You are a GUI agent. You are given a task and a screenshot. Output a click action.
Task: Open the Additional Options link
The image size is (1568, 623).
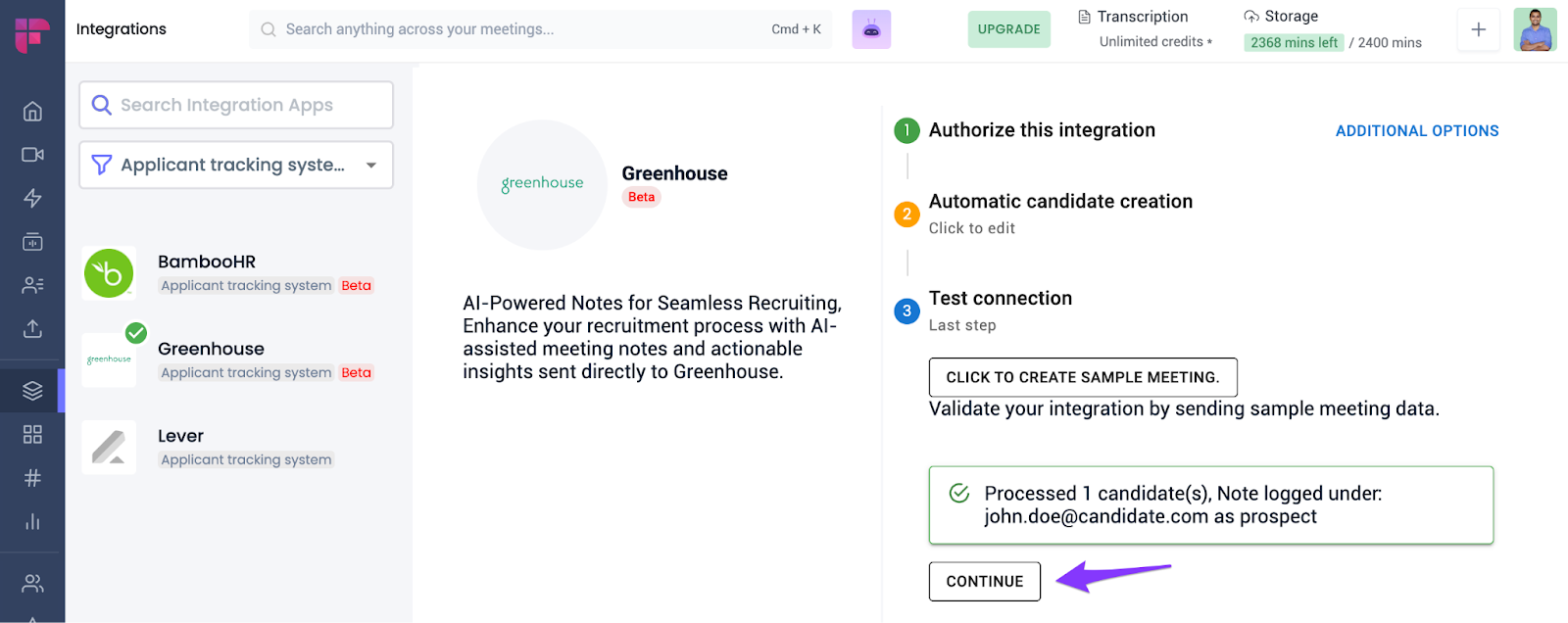pos(1416,131)
